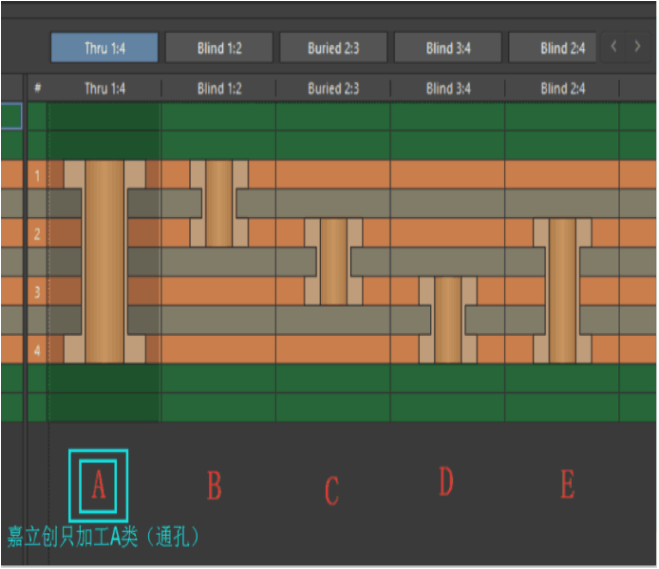Click the Buried 2:3 column header
Screen dimensions: 659x569
[333, 89]
